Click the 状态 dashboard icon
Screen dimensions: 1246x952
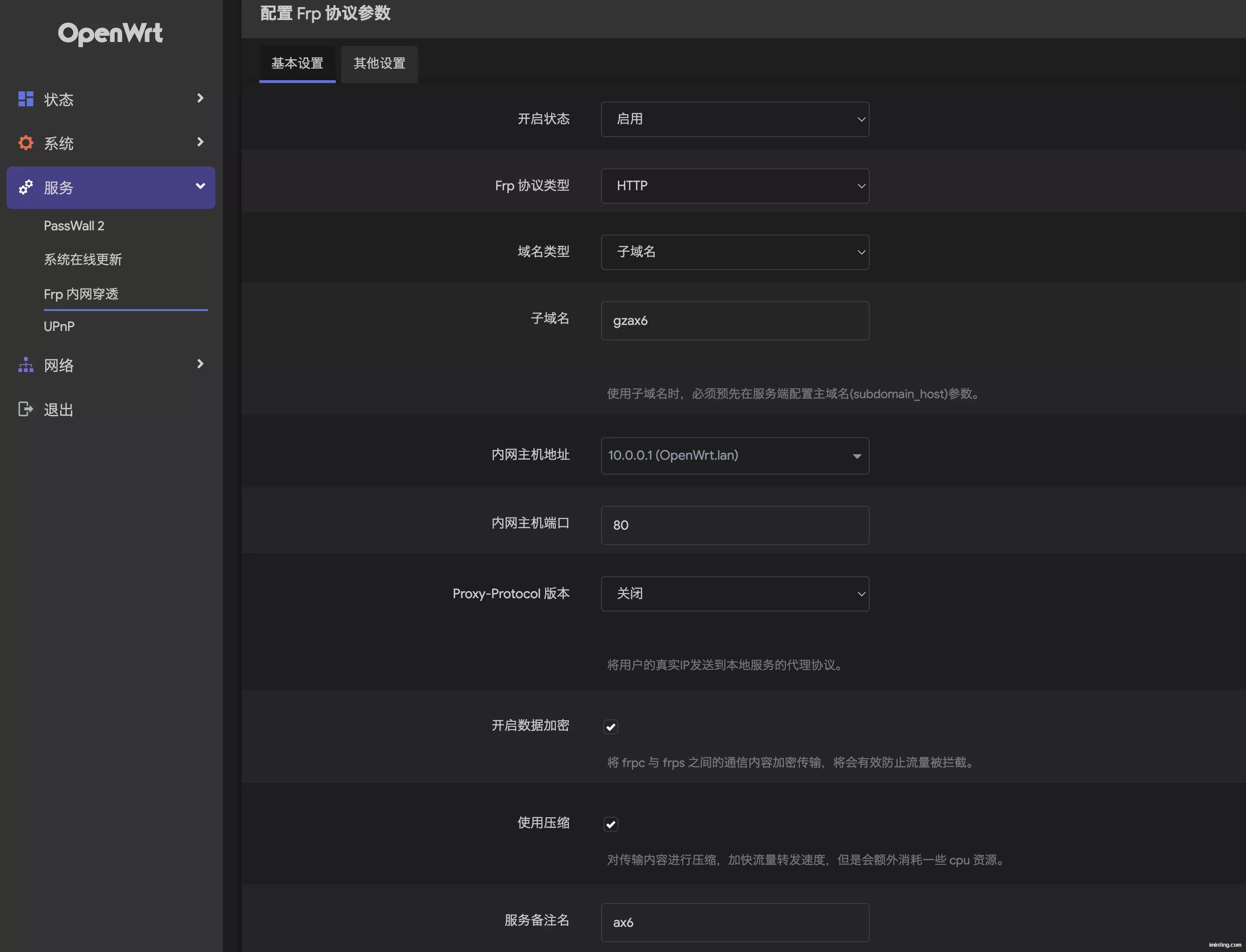pos(26,99)
